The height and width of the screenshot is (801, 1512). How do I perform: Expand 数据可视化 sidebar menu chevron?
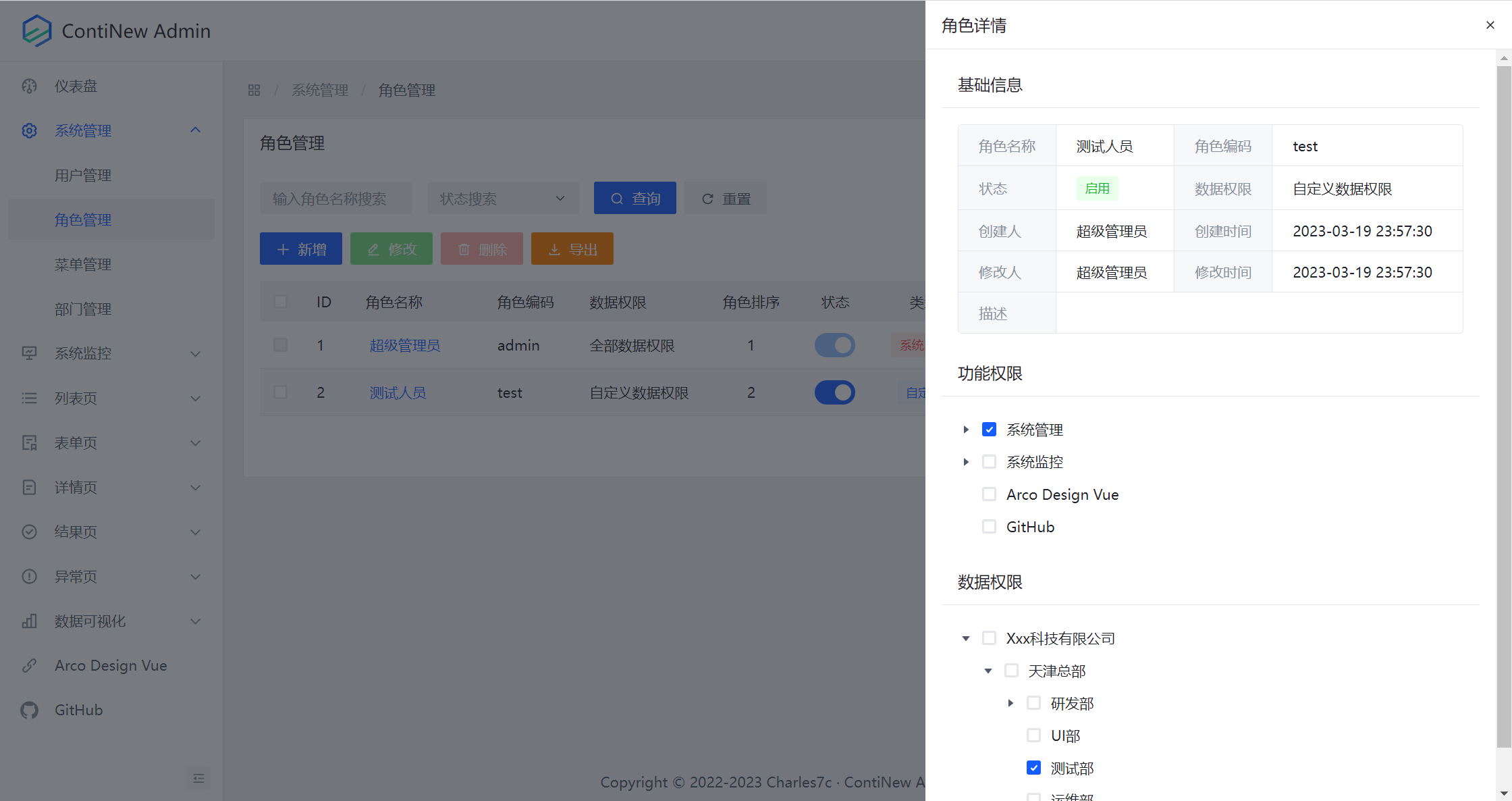196,621
